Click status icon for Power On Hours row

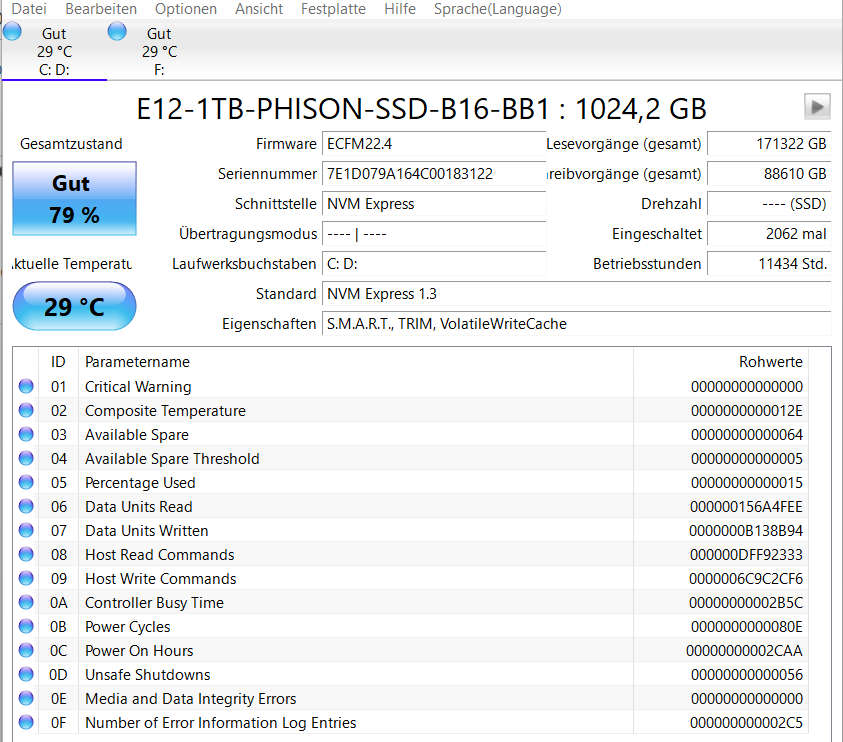(26, 650)
